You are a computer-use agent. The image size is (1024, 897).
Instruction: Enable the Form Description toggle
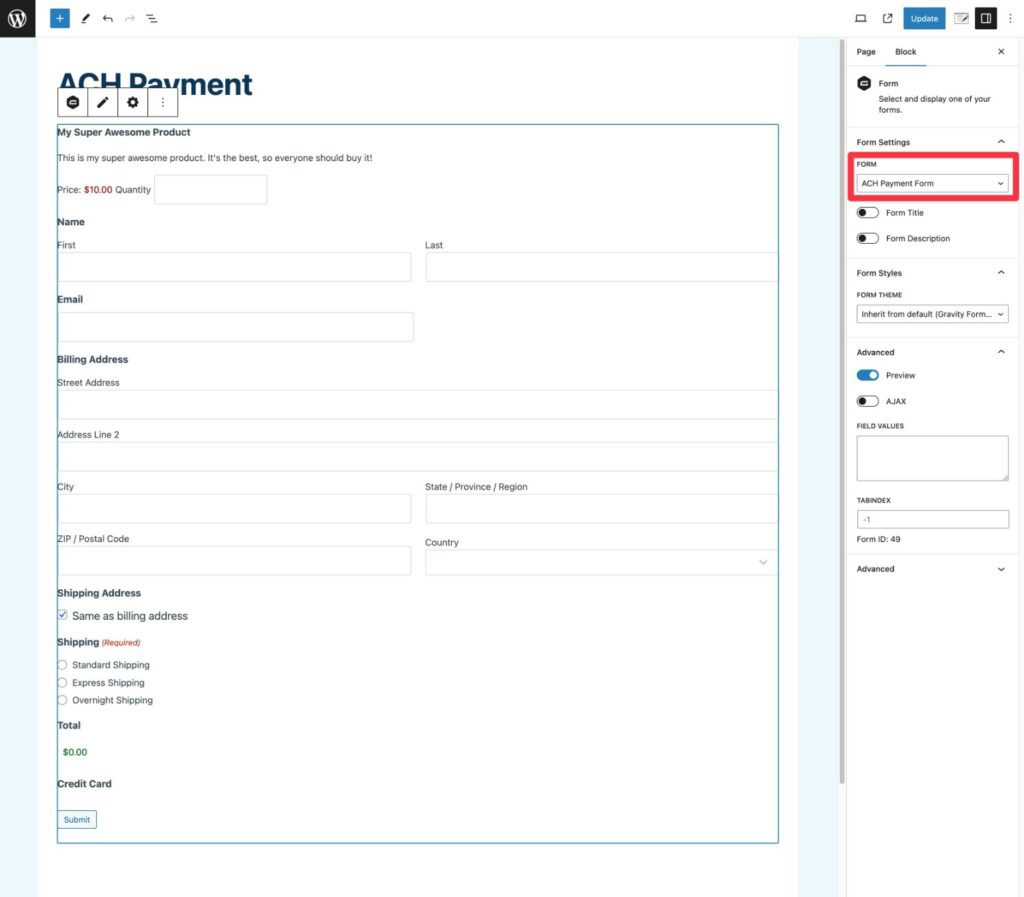click(x=869, y=238)
